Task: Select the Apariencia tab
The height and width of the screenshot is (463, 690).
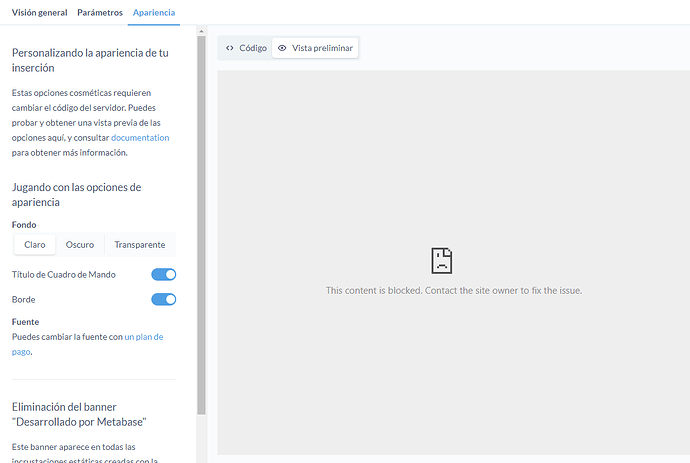Action: pyautogui.click(x=154, y=13)
